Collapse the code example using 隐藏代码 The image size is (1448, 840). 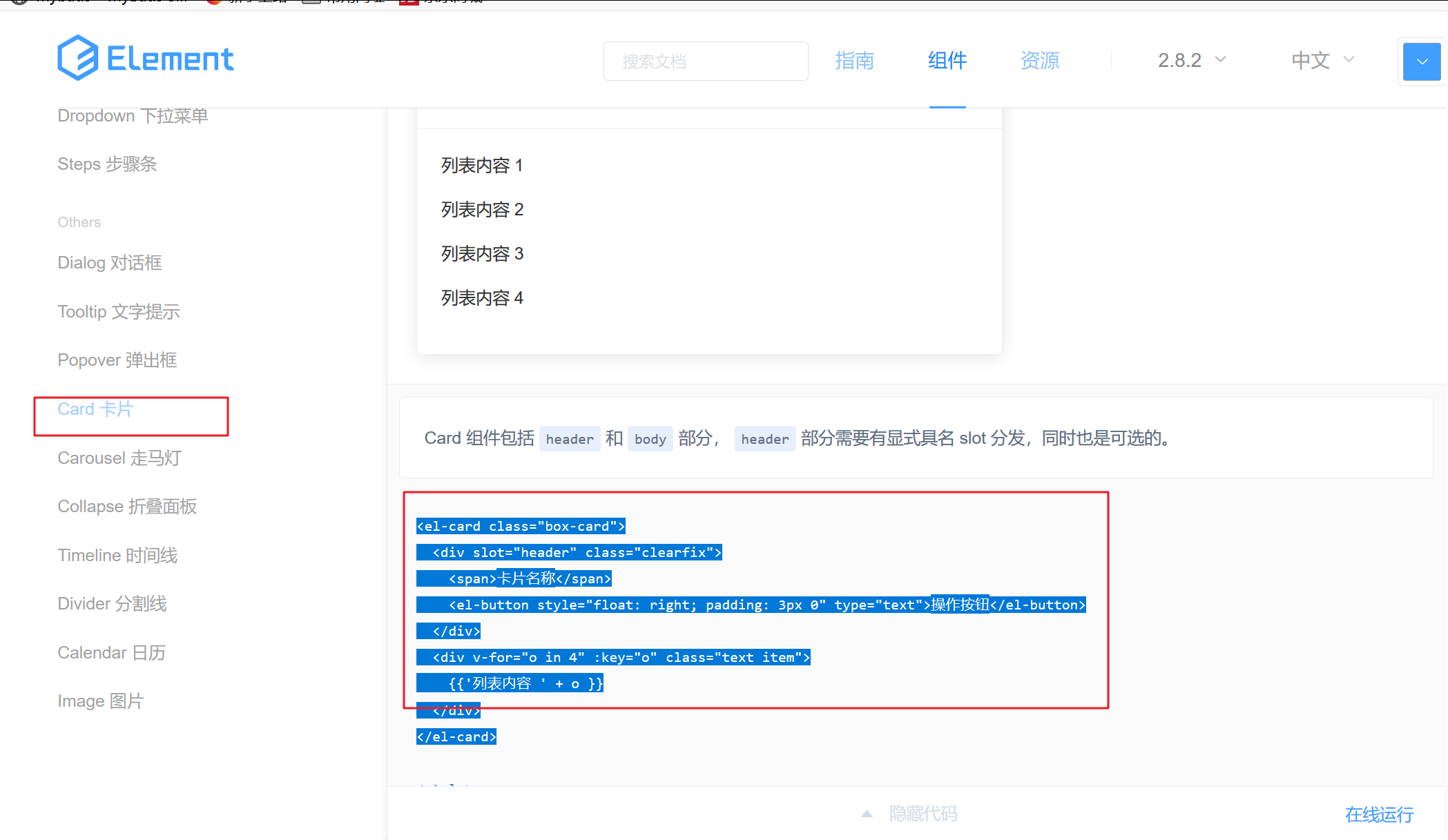click(x=923, y=813)
